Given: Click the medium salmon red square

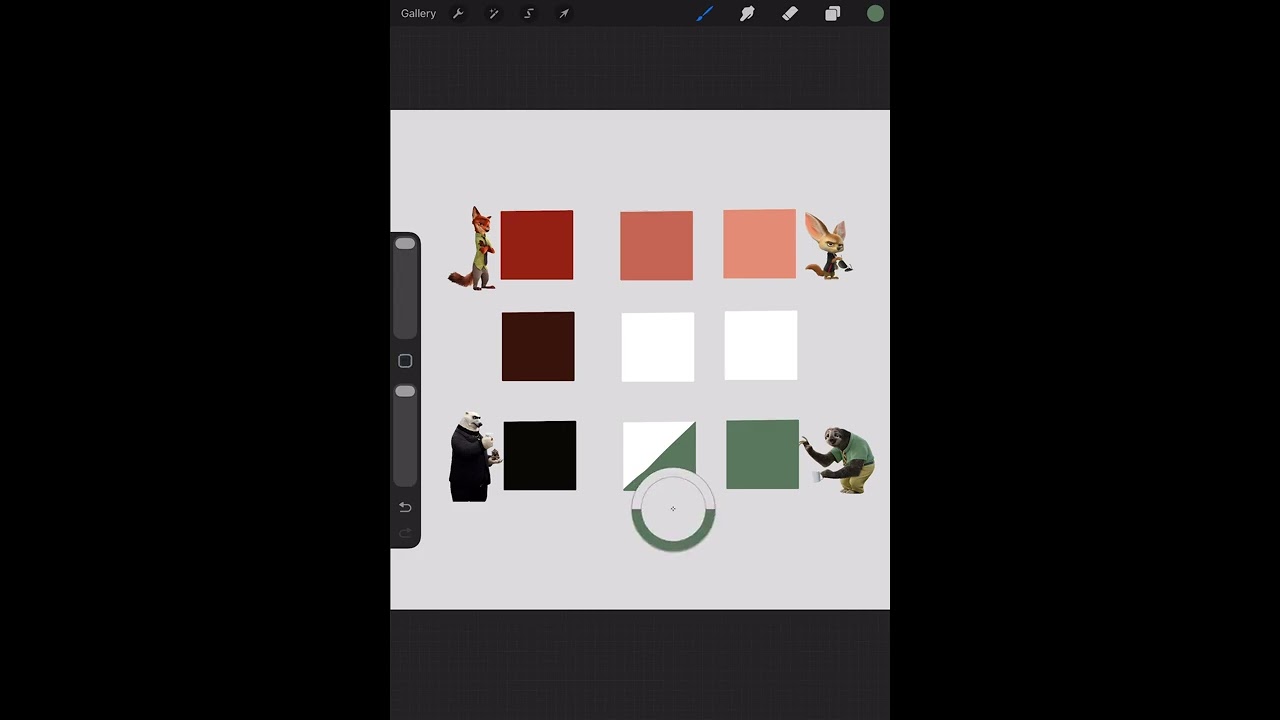Looking at the screenshot, I should click(x=656, y=246).
